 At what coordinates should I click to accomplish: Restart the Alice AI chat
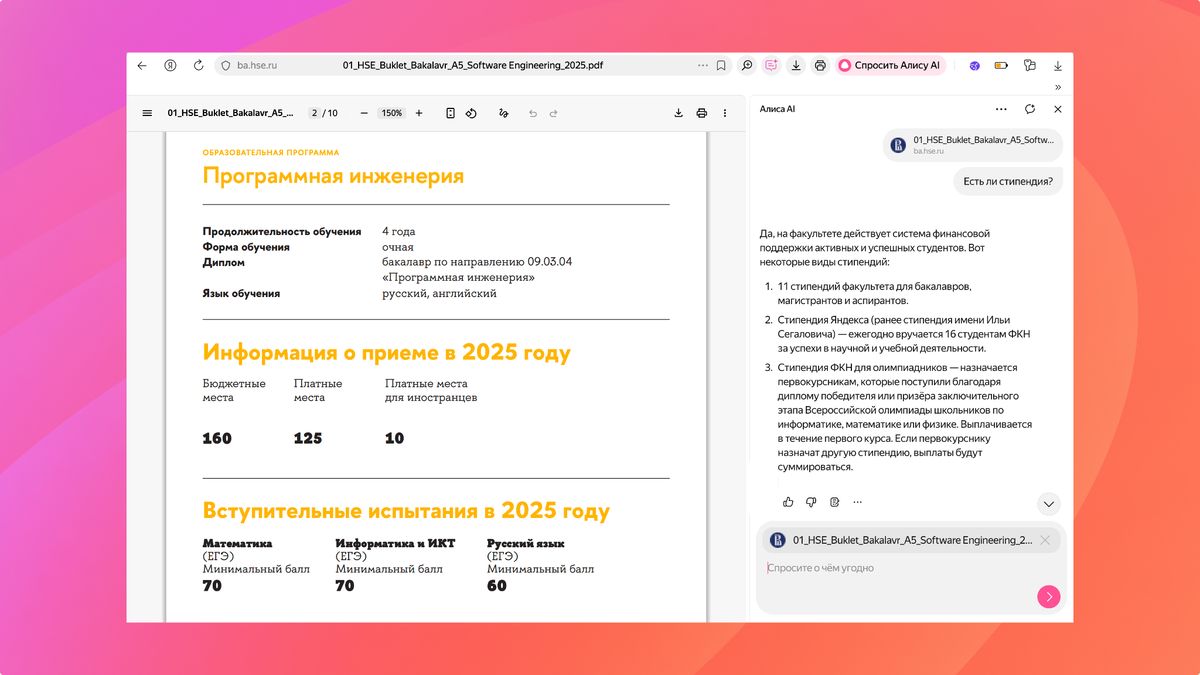[x=1030, y=109]
